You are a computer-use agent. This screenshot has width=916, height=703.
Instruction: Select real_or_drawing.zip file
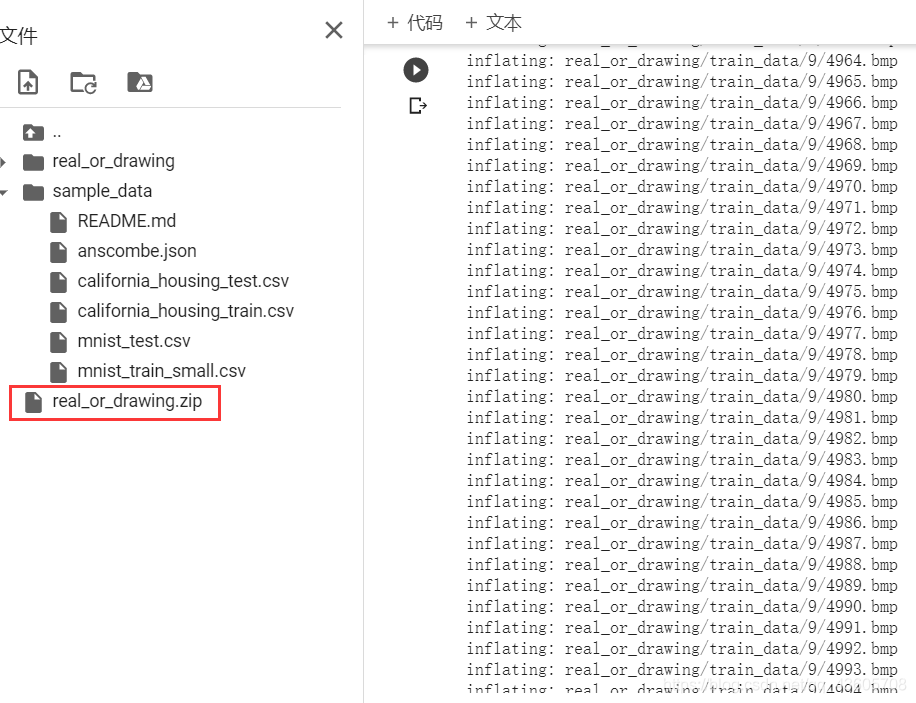click(127, 401)
